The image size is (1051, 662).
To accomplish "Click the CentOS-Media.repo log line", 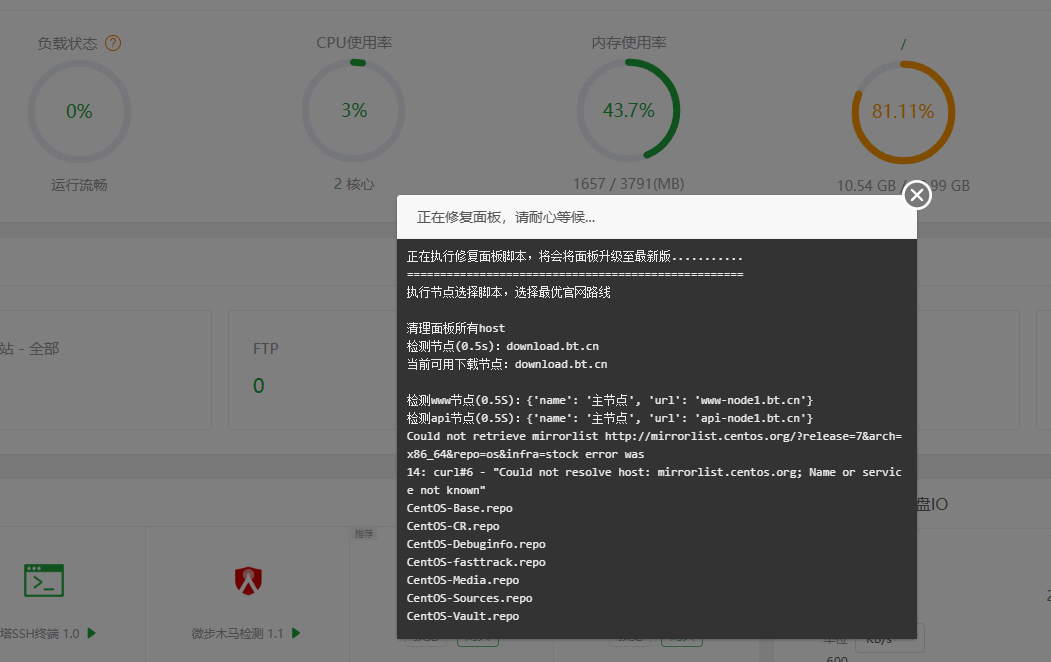I will pyautogui.click(x=462, y=580).
